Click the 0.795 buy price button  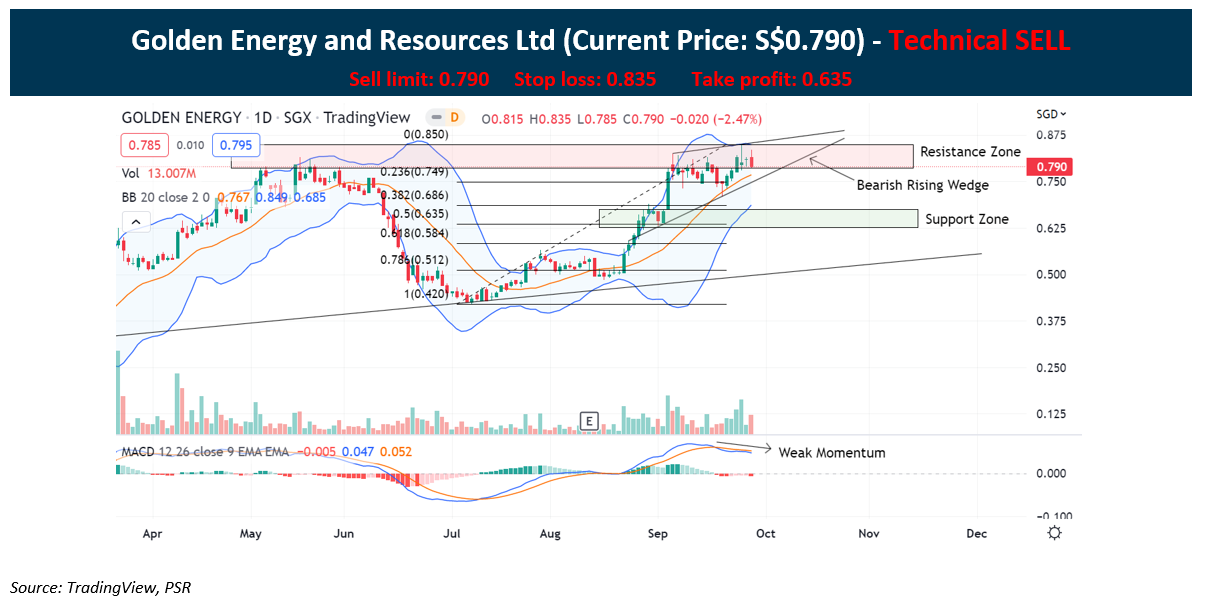click(236, 146)
